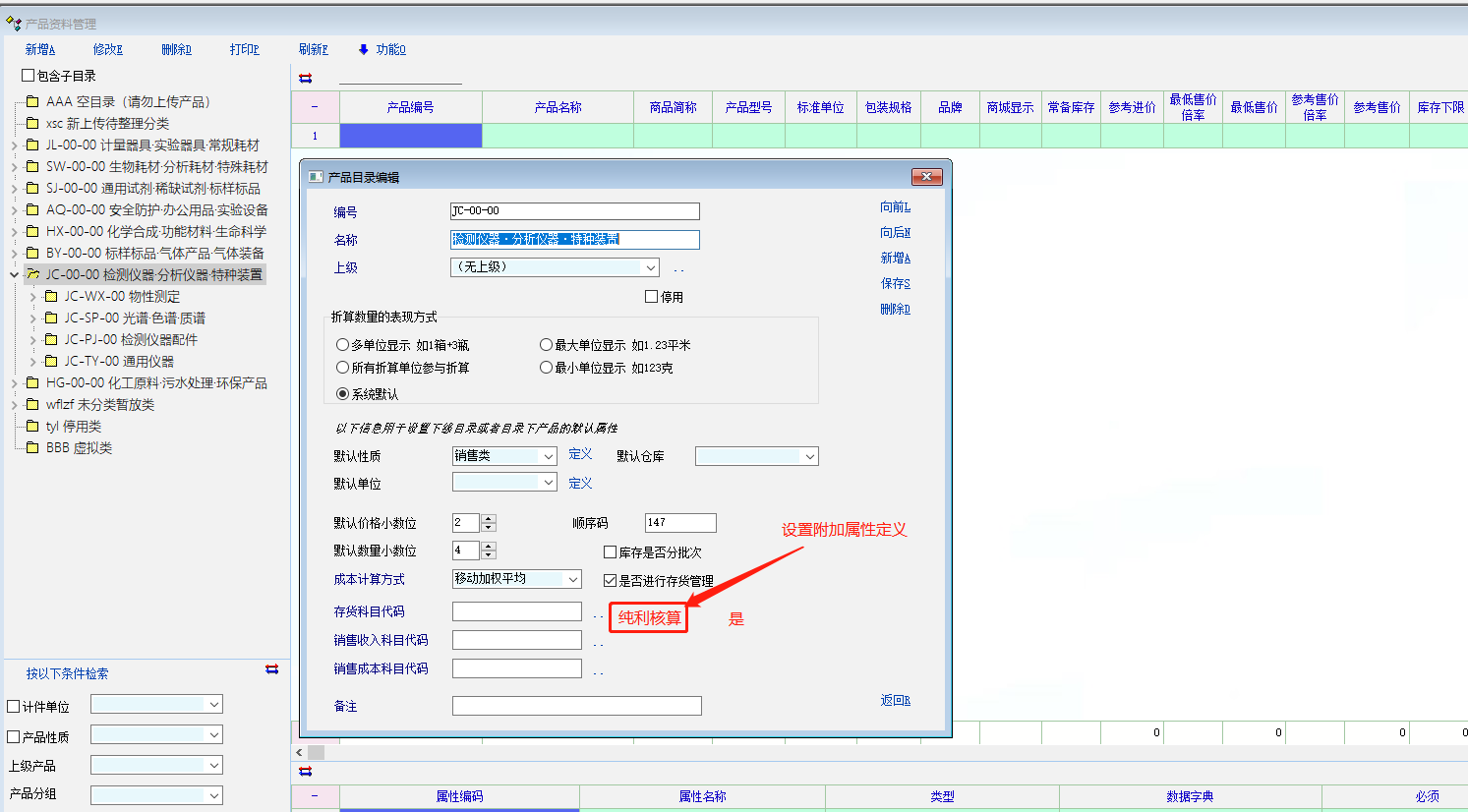This screenshot has width=1468, height=812.
Task: Uncheck 是否进行存货管理 checkbox
Action: [610, 581]
